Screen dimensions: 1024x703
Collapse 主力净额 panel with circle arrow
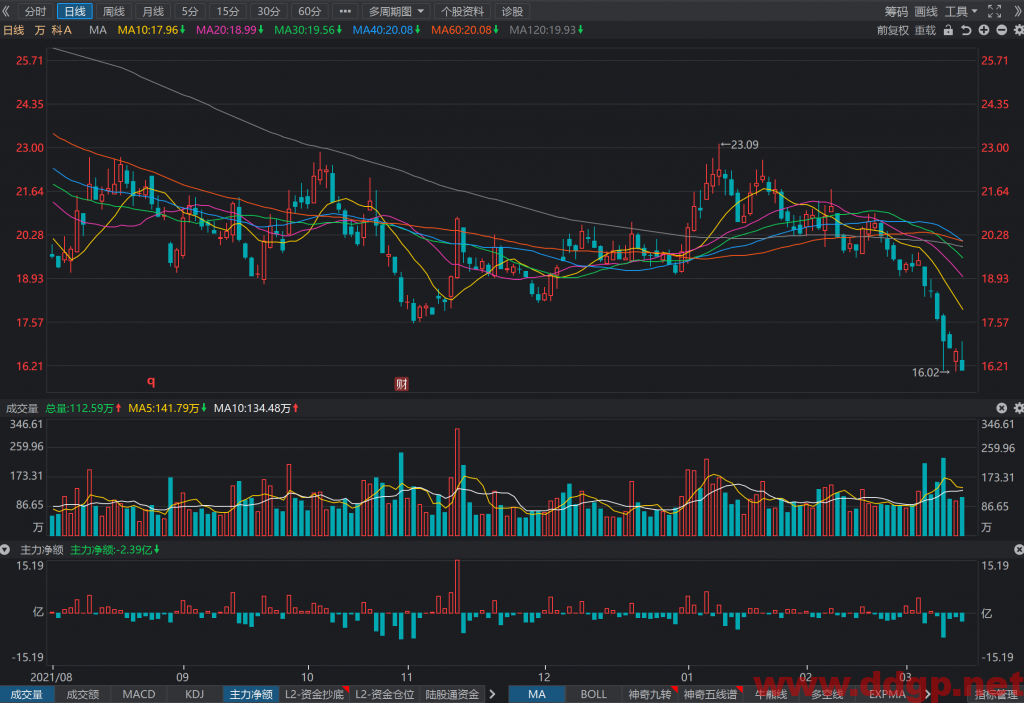5,549
